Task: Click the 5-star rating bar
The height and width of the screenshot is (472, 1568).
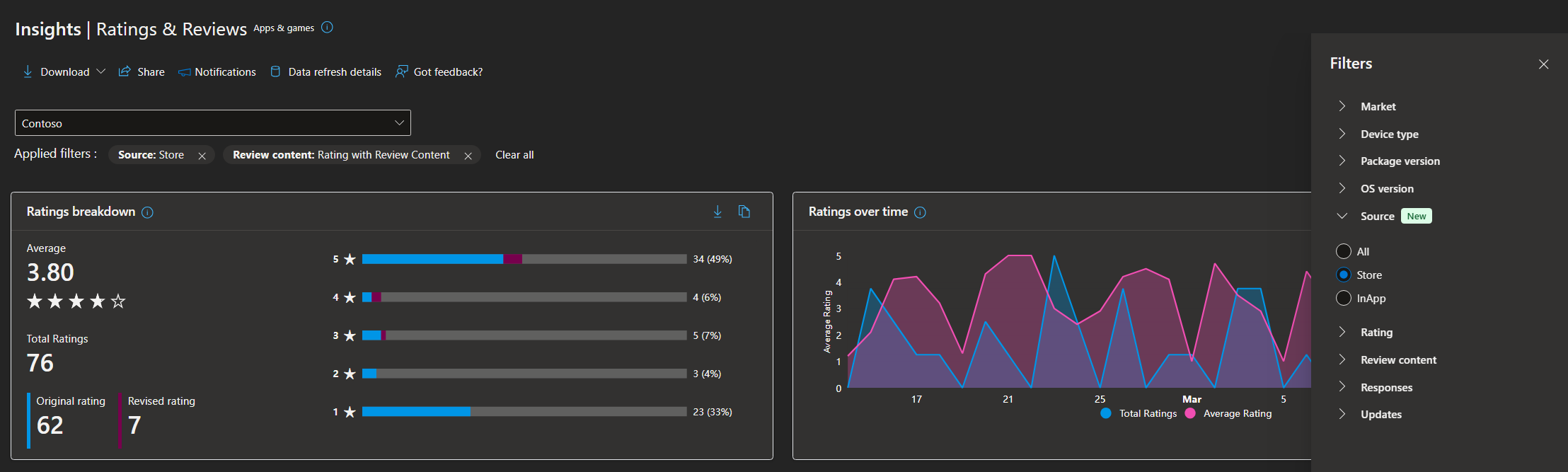Action: (x=524, y=259)
